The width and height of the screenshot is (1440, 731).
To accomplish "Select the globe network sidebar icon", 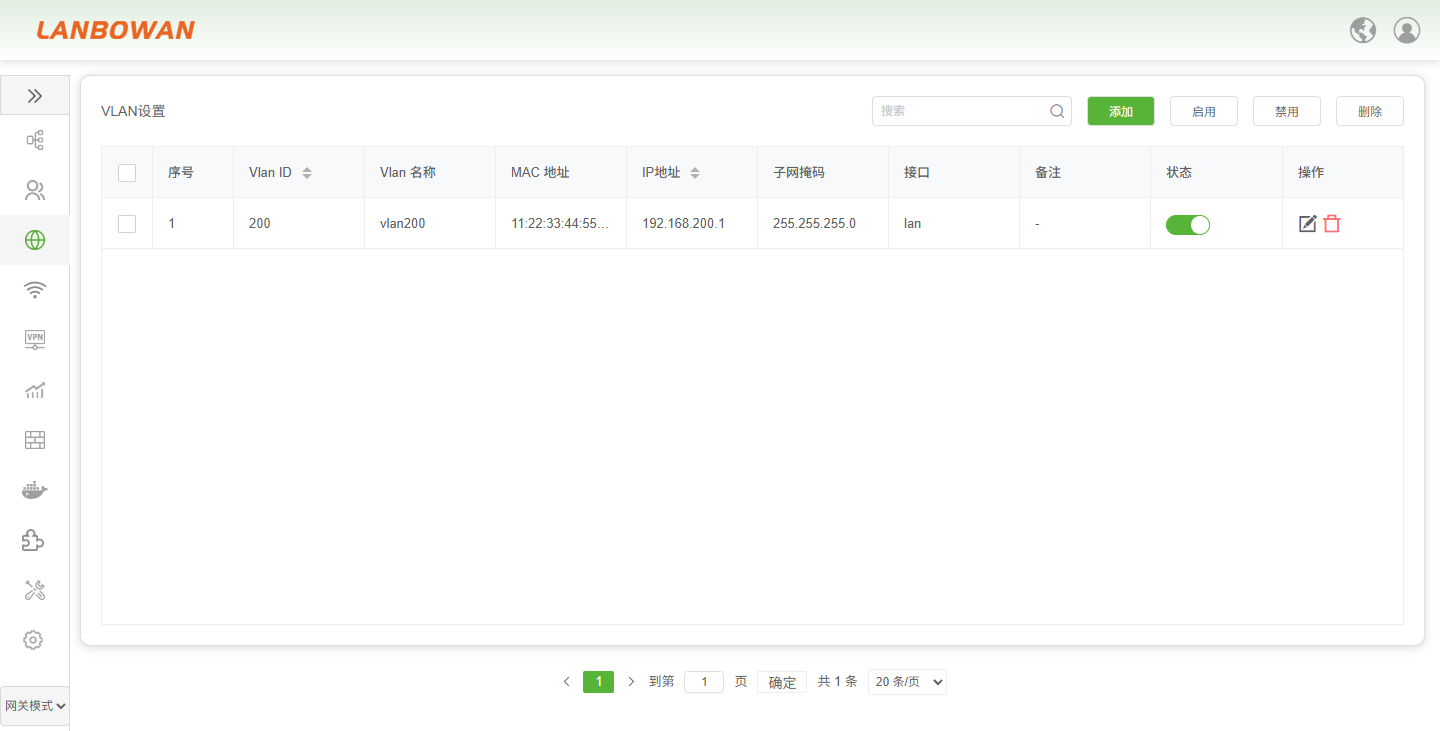I will (x=35, y=240).
